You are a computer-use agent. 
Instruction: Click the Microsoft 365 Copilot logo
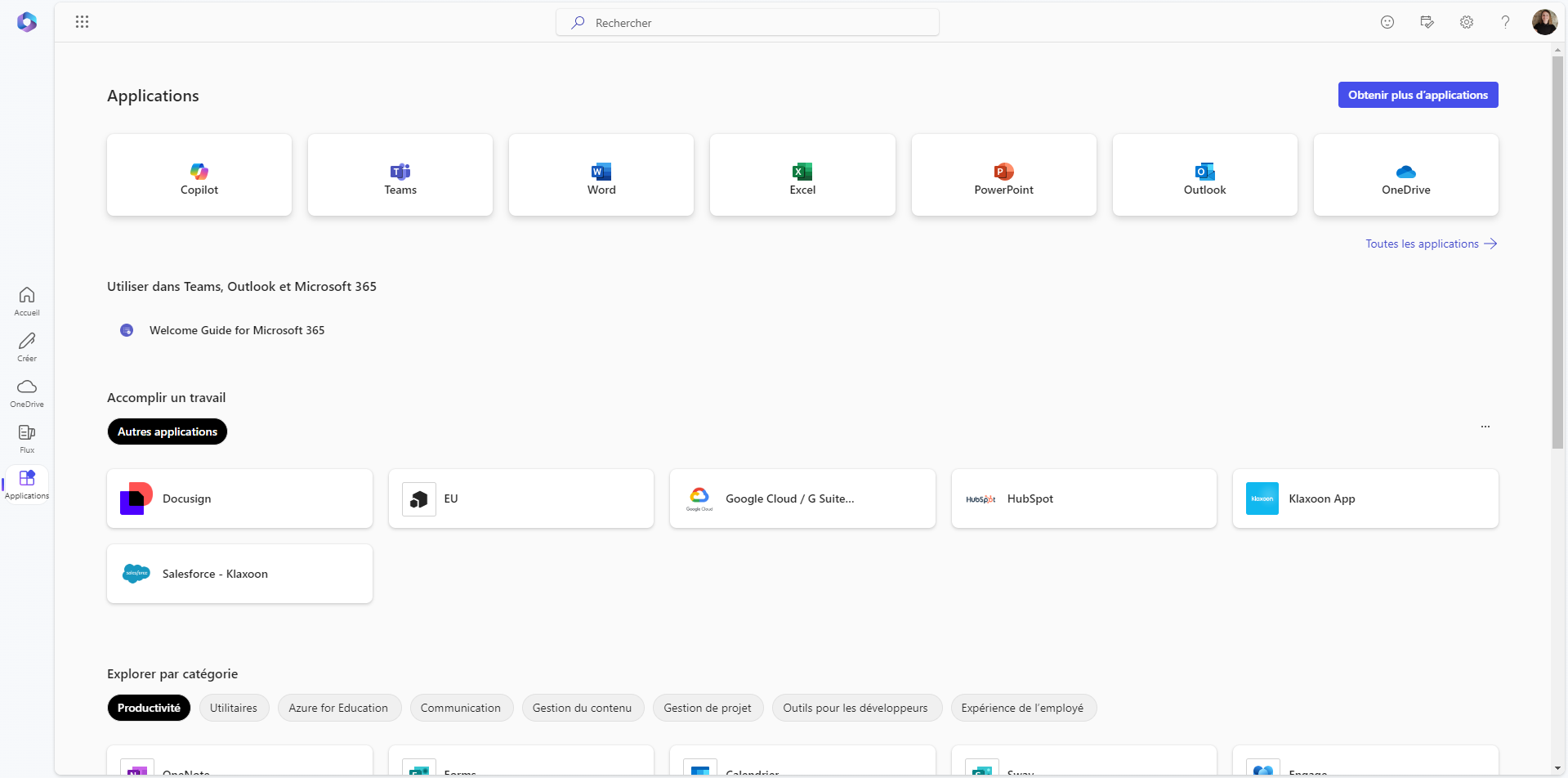[x=27, y=22]
